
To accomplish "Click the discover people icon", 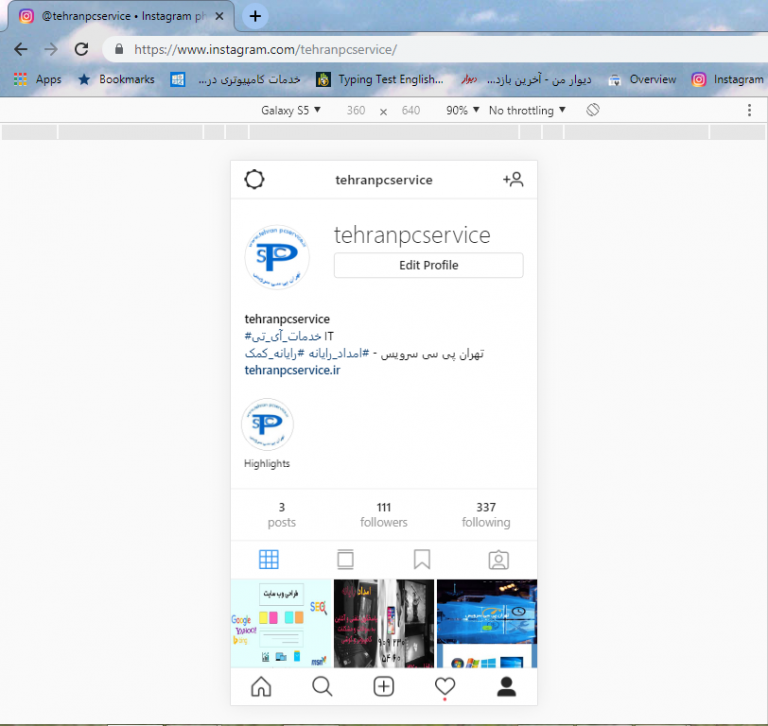I will click(x=513, y=180).
